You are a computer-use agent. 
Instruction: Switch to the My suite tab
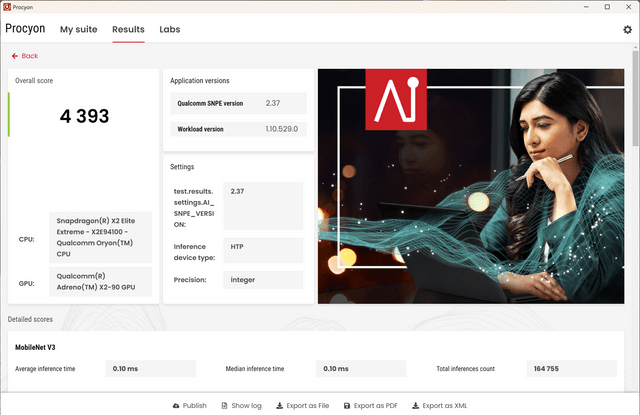tap(79, 29)
